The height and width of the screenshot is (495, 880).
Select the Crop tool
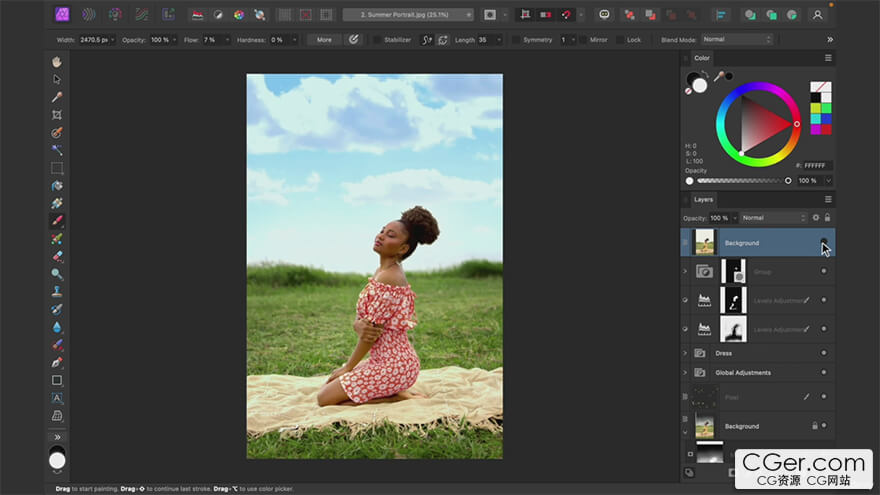(x=57, y=115)
